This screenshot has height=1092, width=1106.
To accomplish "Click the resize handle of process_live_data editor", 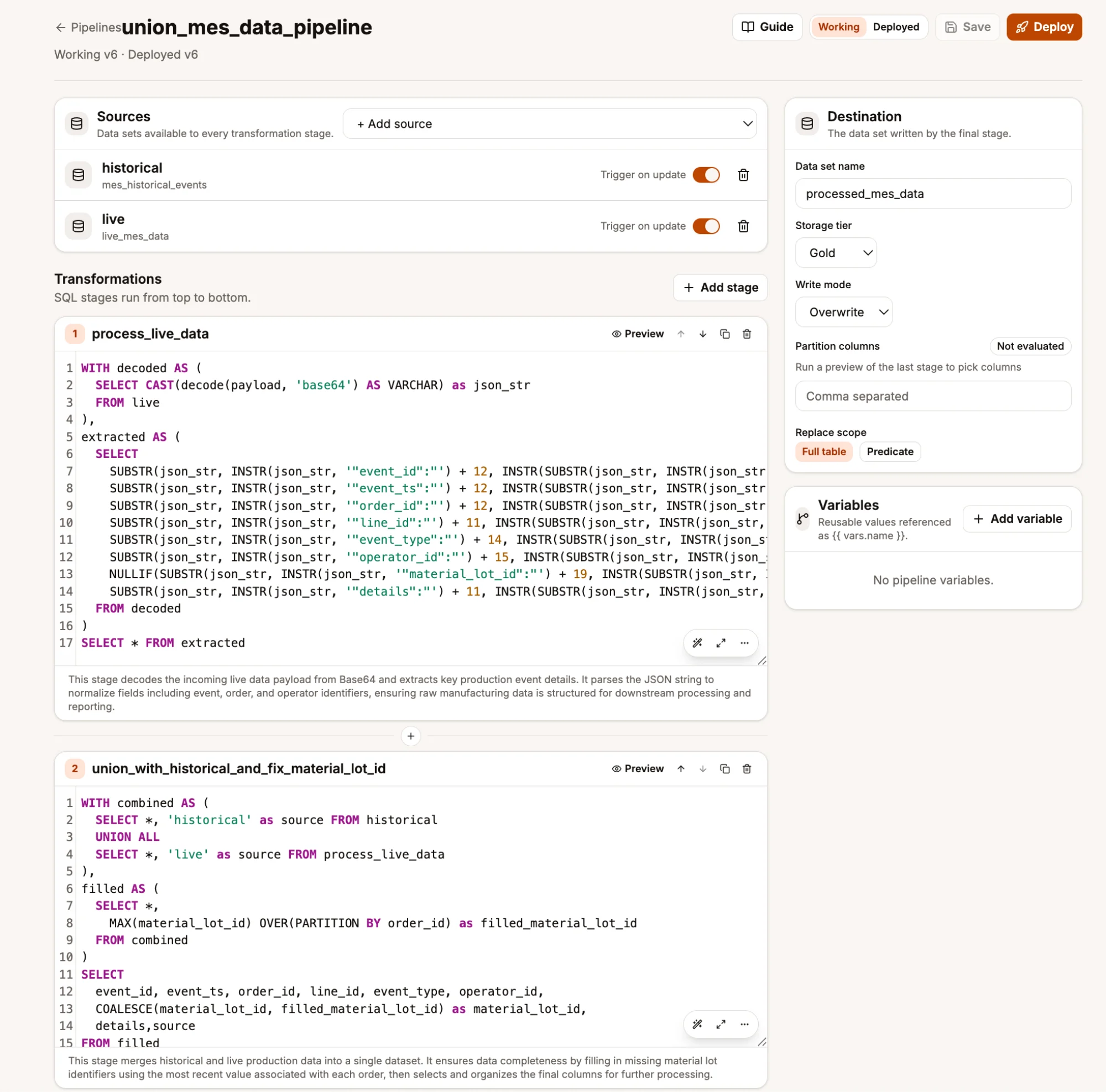I will pyautogui.click(x=761, y=661).
